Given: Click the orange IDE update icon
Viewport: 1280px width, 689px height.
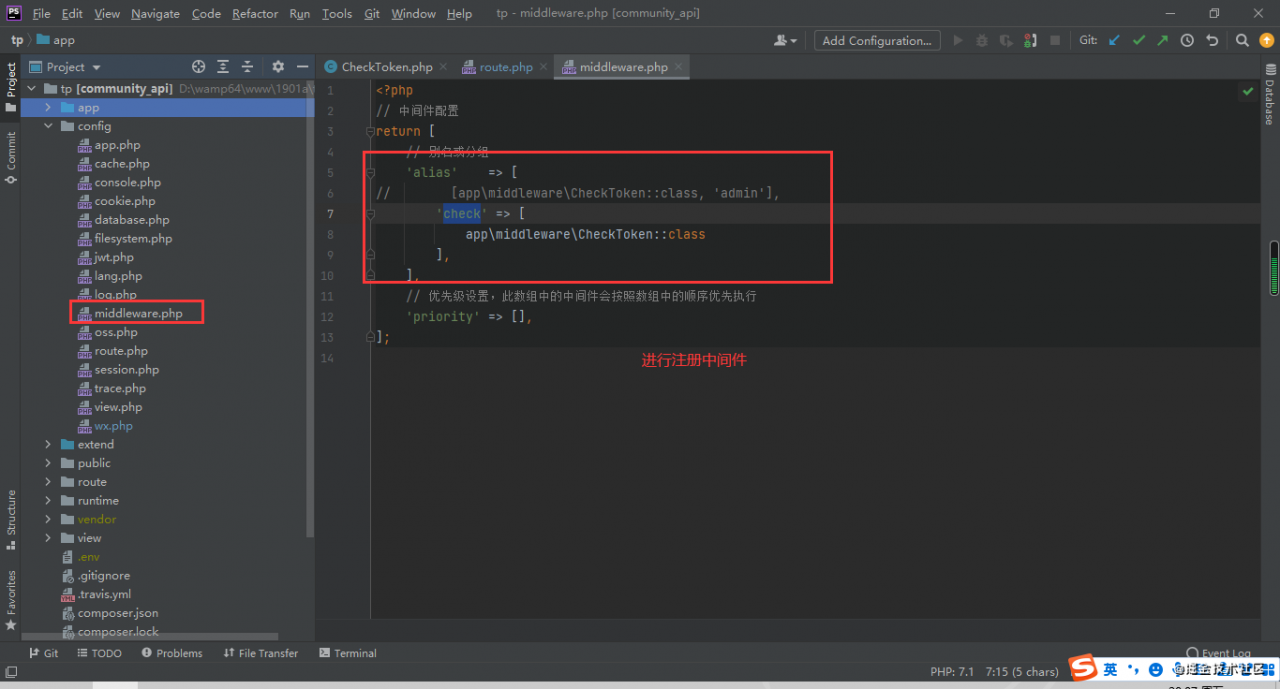Looking at the screenshot, I should click(1266, 40).
